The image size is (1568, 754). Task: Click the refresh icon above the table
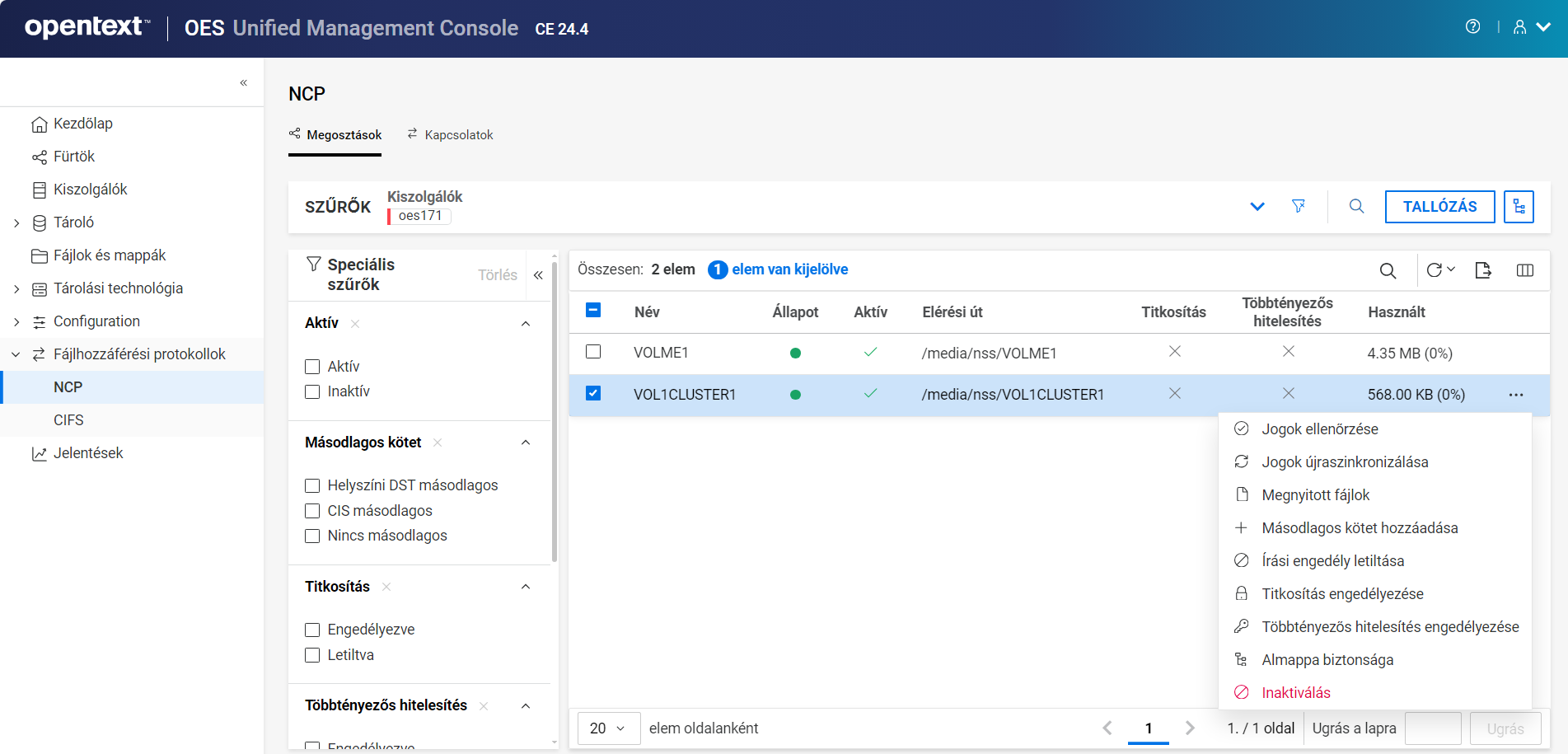[x=1435, y=270]
